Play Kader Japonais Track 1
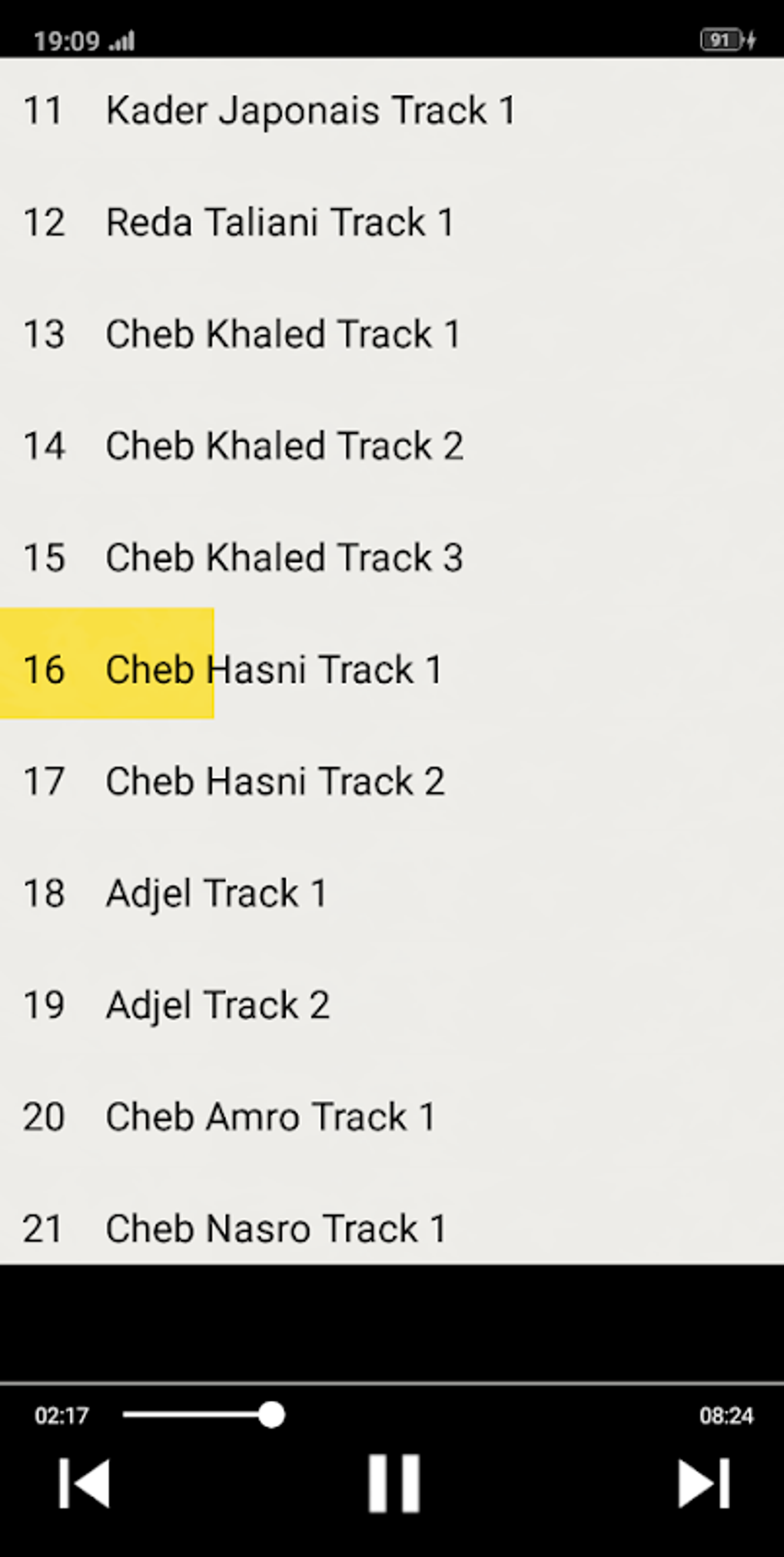 [311, 111]
